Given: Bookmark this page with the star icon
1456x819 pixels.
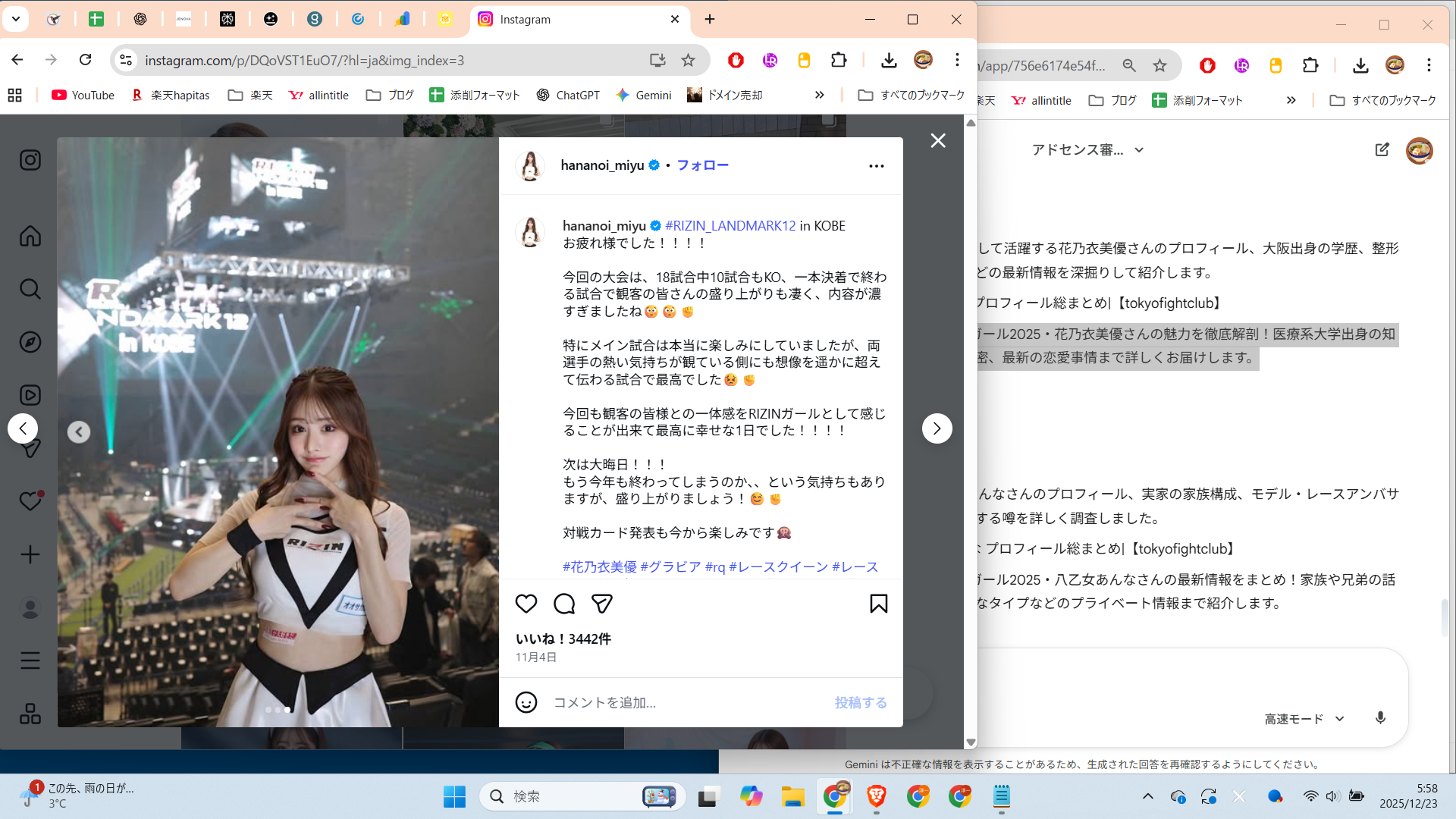Looking at the screenshot, I should point(688,60).
